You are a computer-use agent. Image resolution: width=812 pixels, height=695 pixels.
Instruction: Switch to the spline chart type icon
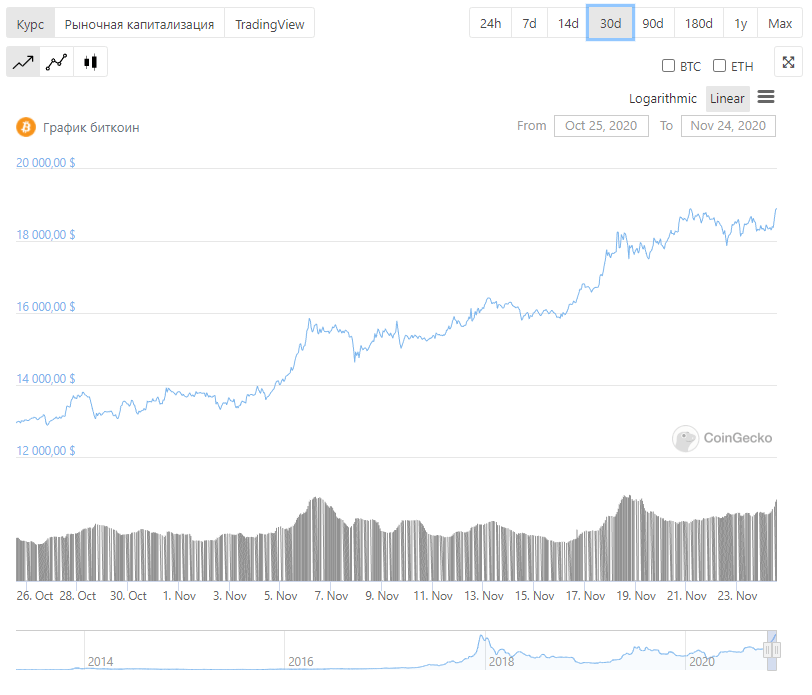point(57,62)
